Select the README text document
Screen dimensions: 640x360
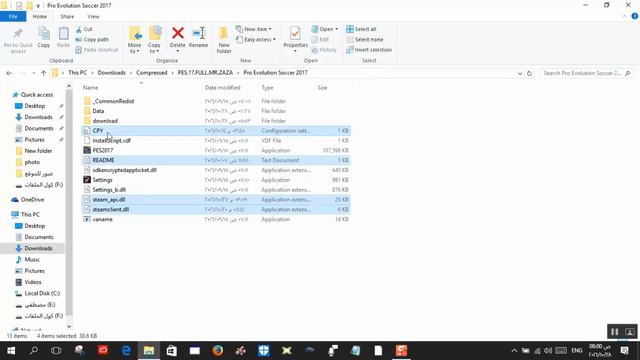(216, 160)
